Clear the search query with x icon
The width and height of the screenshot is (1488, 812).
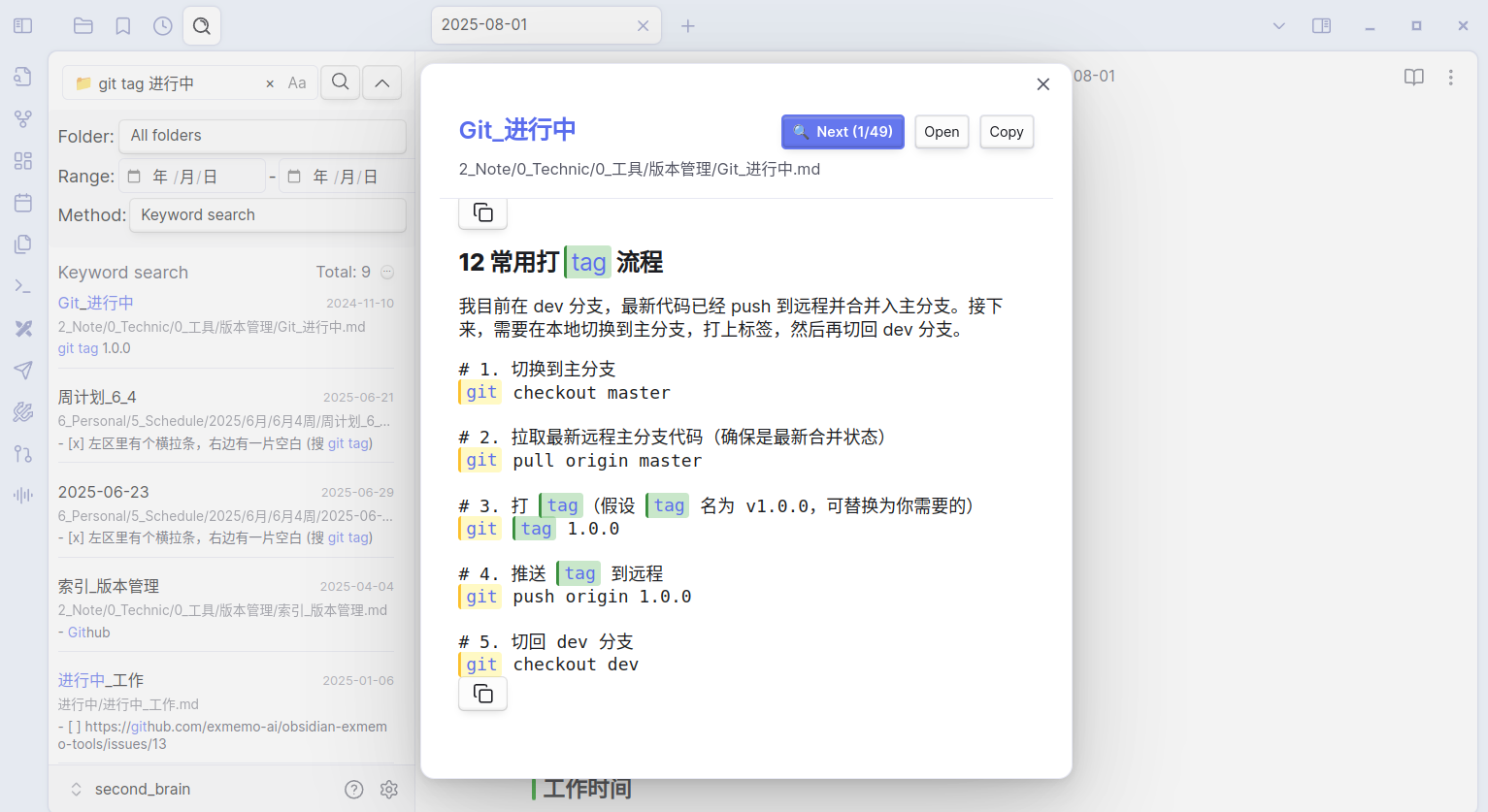point(270,84)
